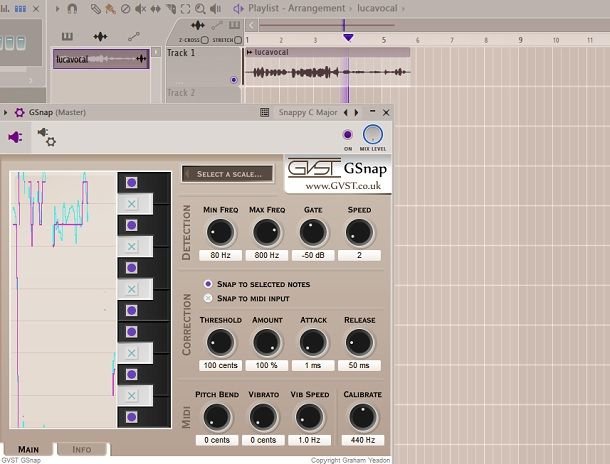Click the waveform icon above Z-CROSS

coord(198,26)
